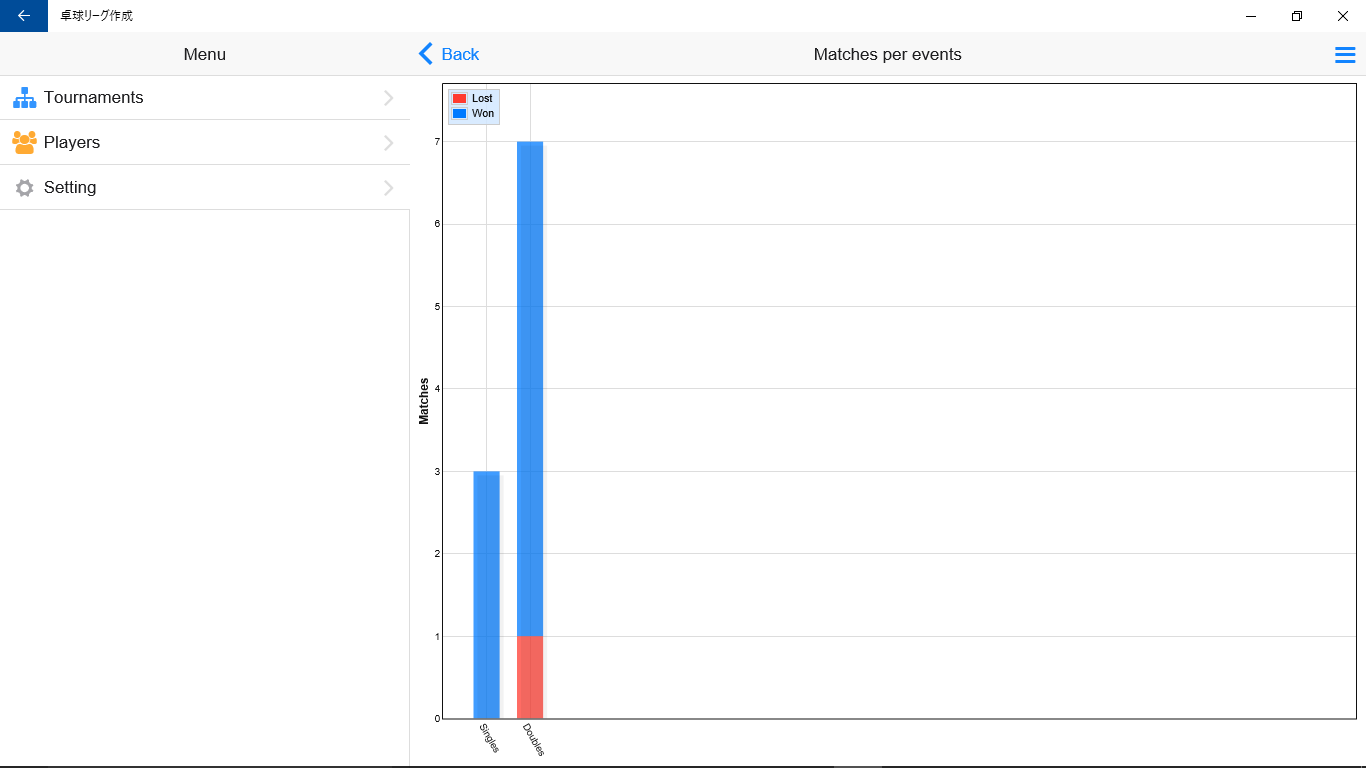Minimize the application window
The image size is (1366, 768).
(1251, 16)
